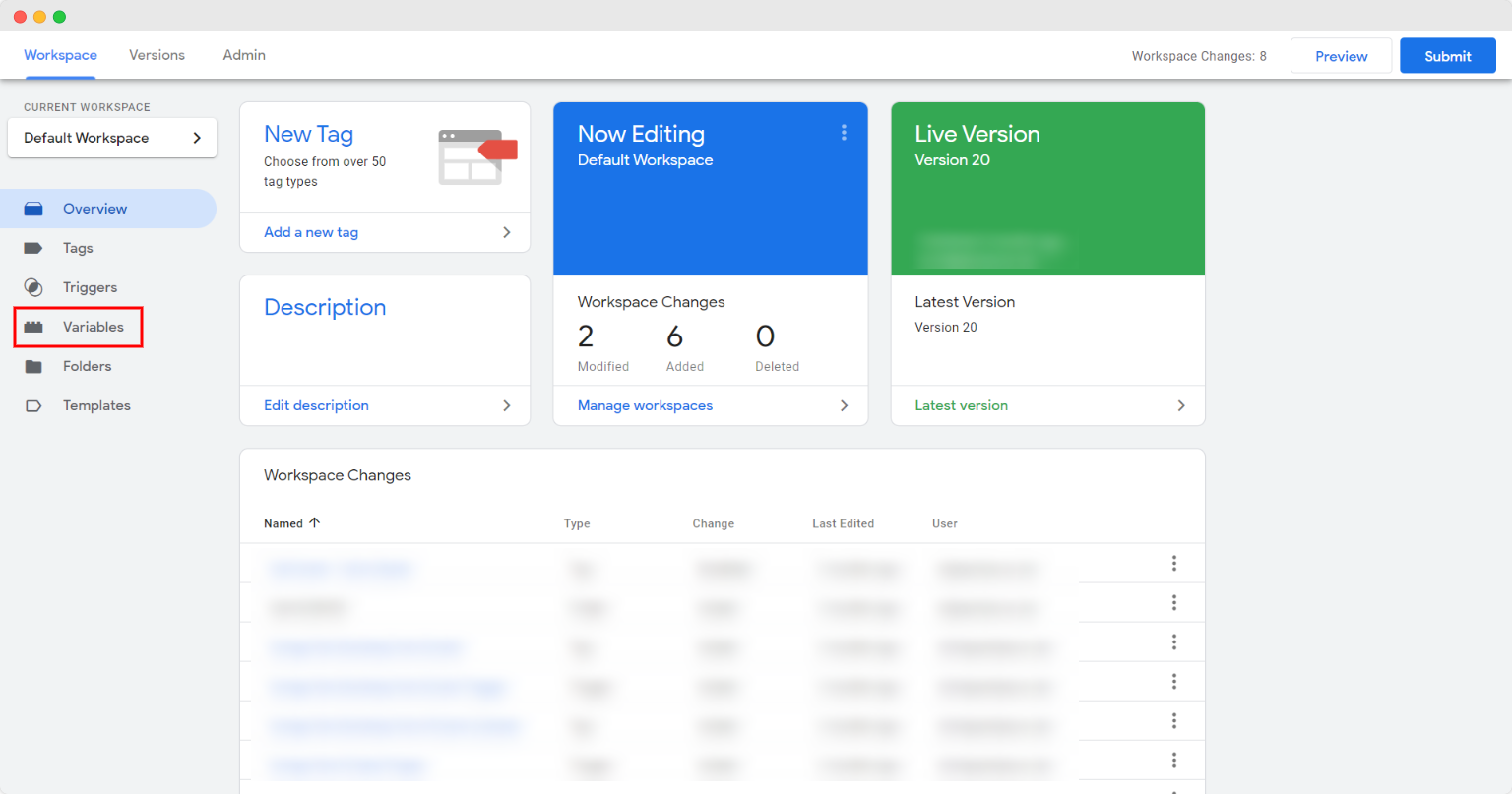
Task: Click the Workspace Changes: 8 counter
Action: click(1198, 56)
